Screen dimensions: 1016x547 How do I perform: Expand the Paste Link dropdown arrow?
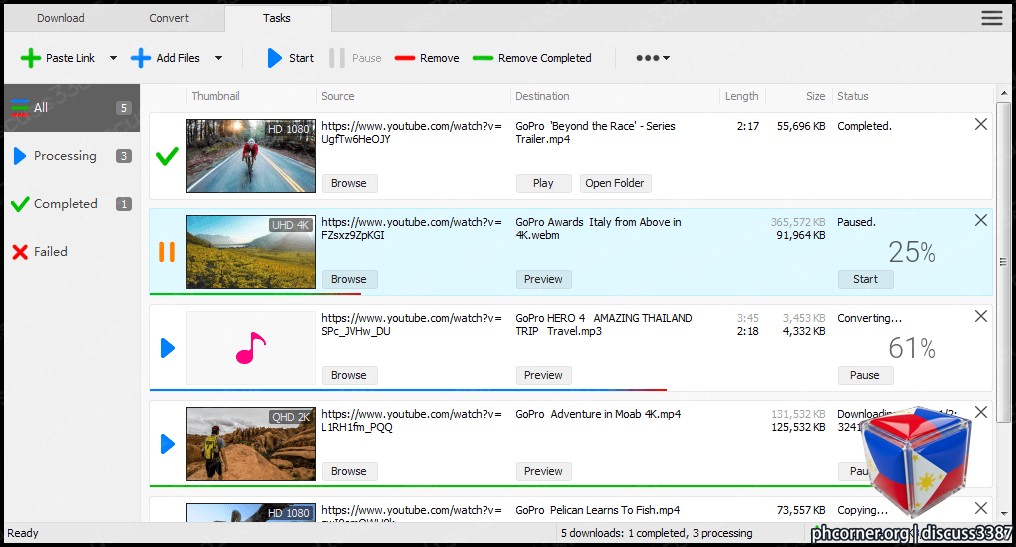click(113, 58)
